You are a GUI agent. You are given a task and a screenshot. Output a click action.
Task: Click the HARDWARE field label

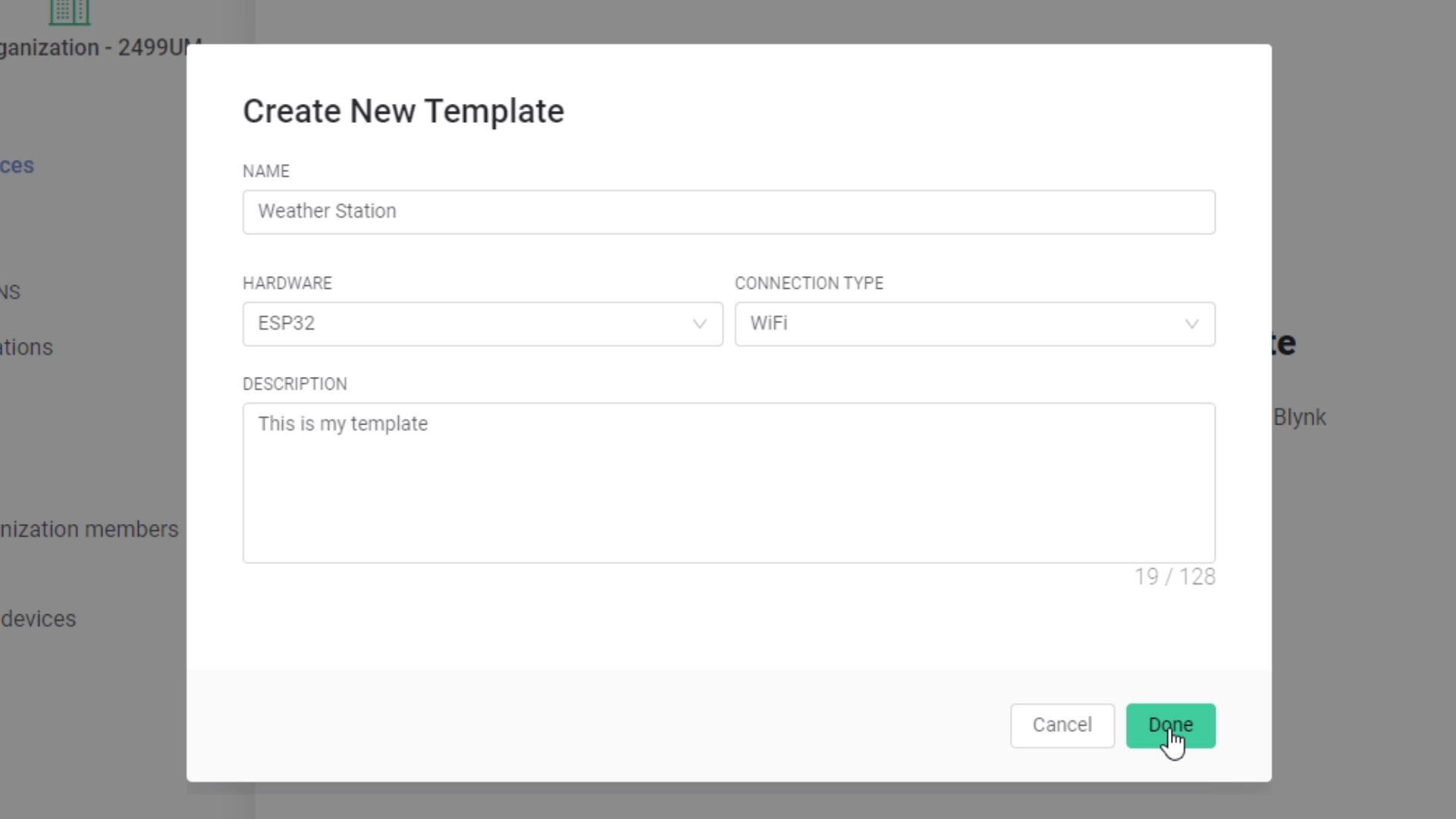[287, 284]
